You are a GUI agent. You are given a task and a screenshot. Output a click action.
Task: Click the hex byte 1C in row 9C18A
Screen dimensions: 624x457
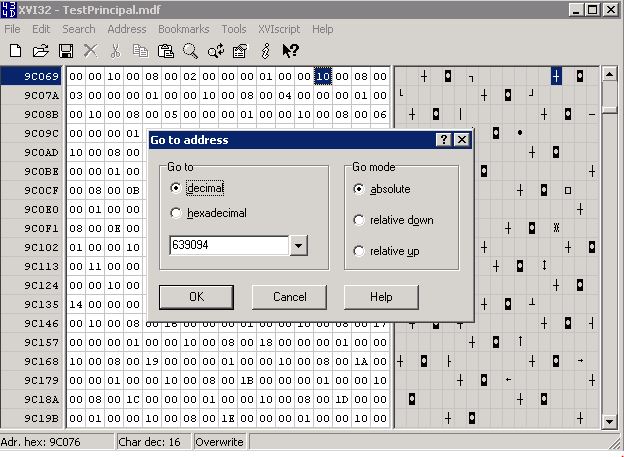133,400
